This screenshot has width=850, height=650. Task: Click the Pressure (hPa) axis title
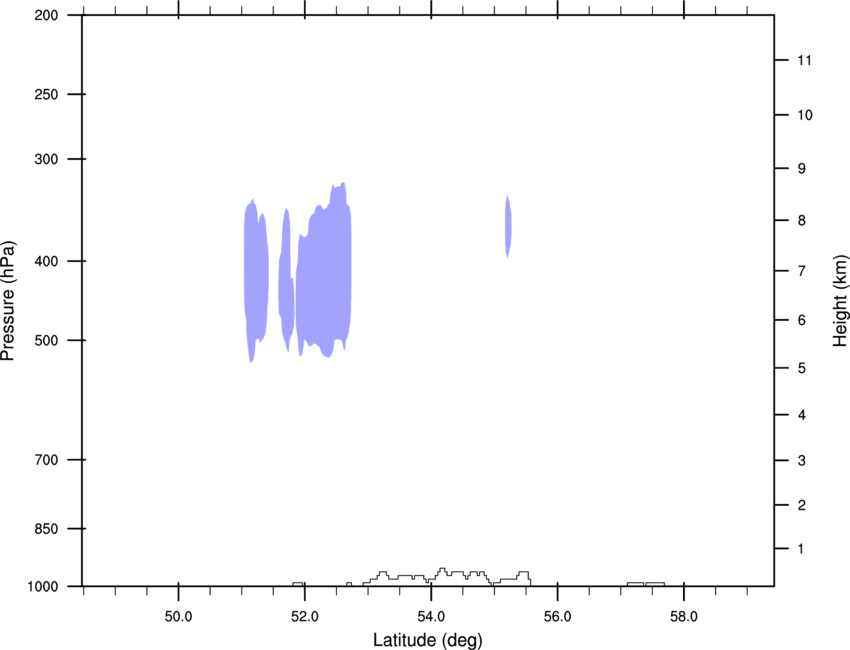point(8,301)
